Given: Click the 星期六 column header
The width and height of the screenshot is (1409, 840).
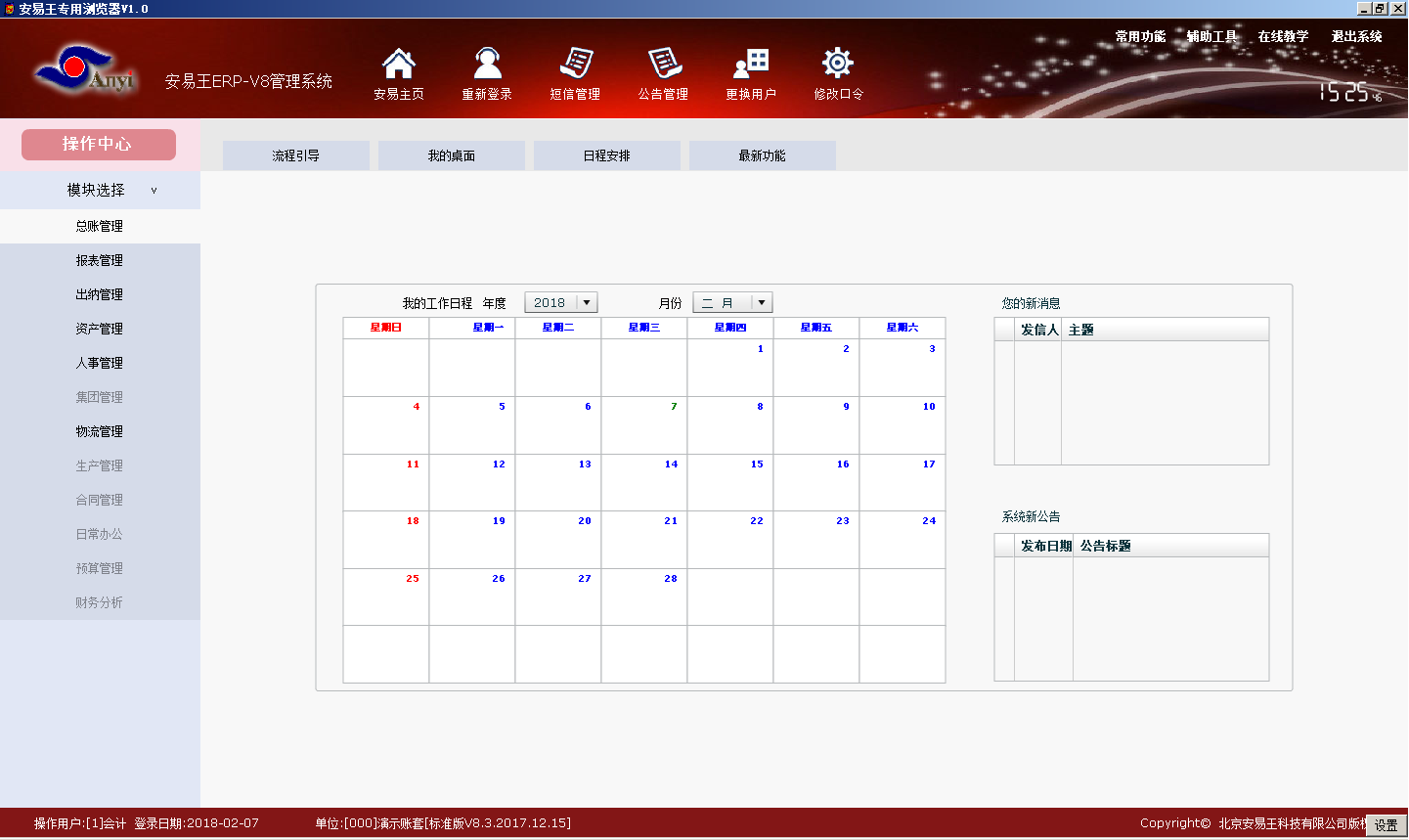Looking at the screenshot, I should (x=903, y=328).
